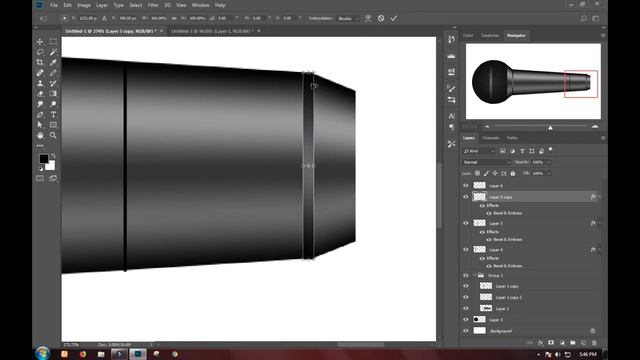Screen dimensions: 640x360
Task: Click the create new layer icon
Action: (583, 343)
